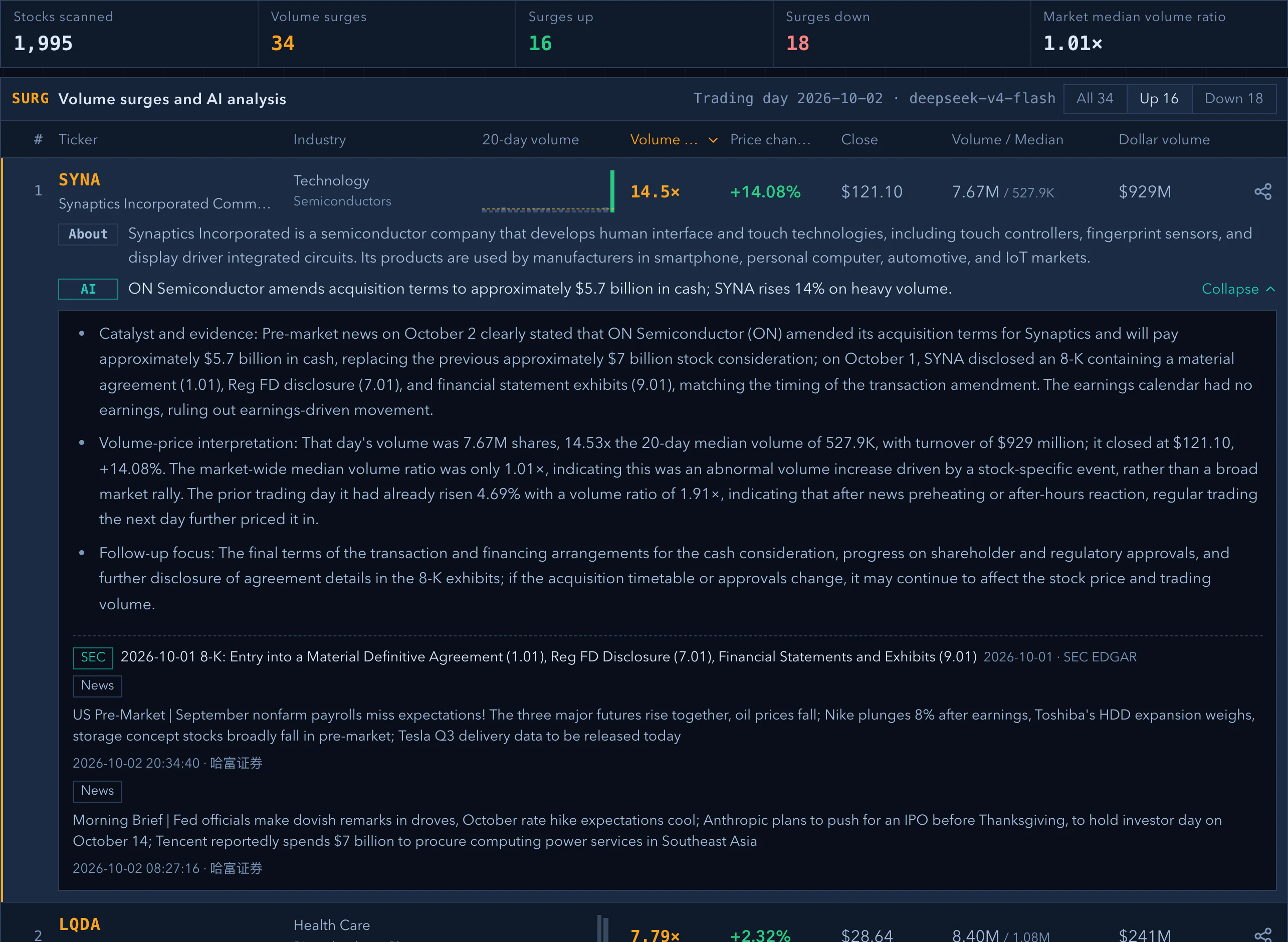
Task: Filter to Down 18 surges
Action: 1233,99
